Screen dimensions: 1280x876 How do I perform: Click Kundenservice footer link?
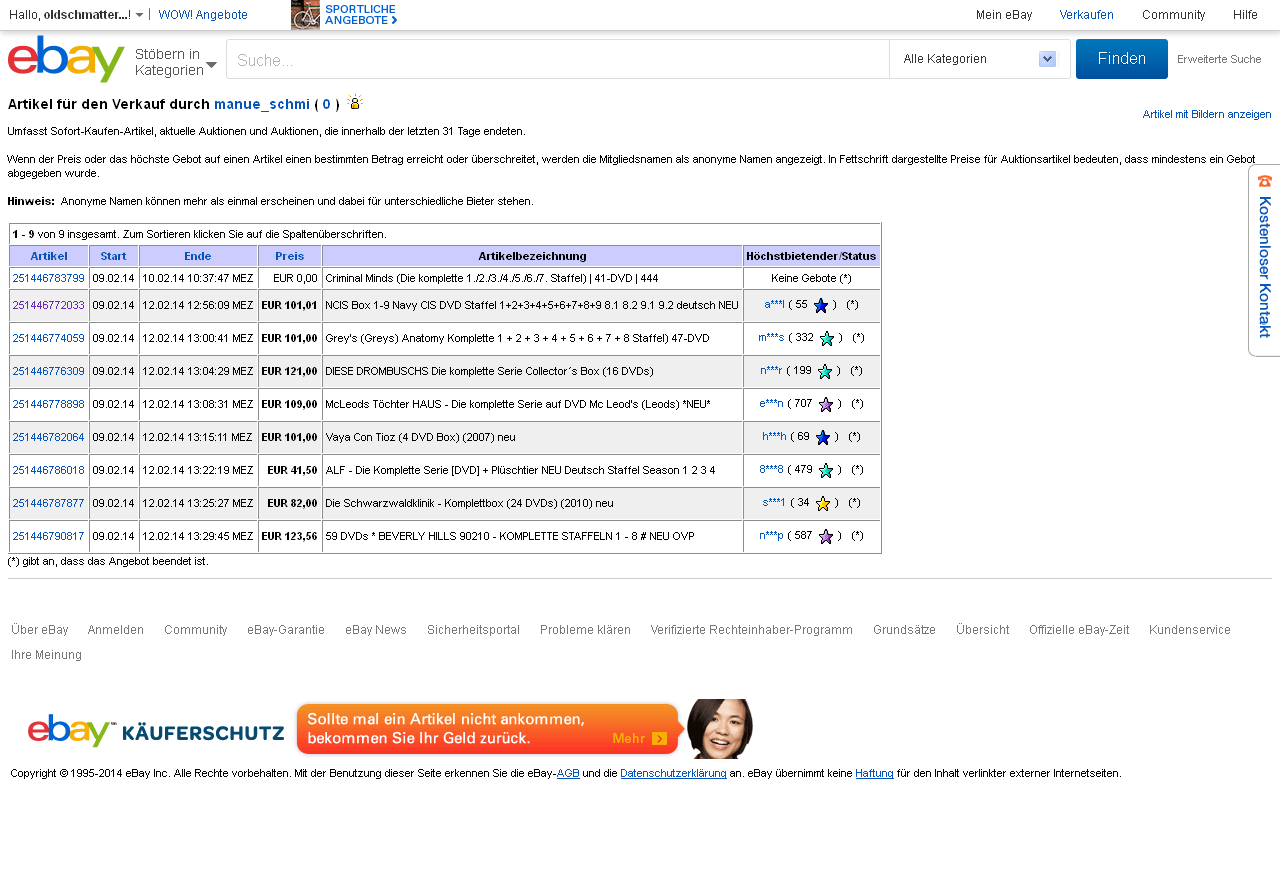1190,630
